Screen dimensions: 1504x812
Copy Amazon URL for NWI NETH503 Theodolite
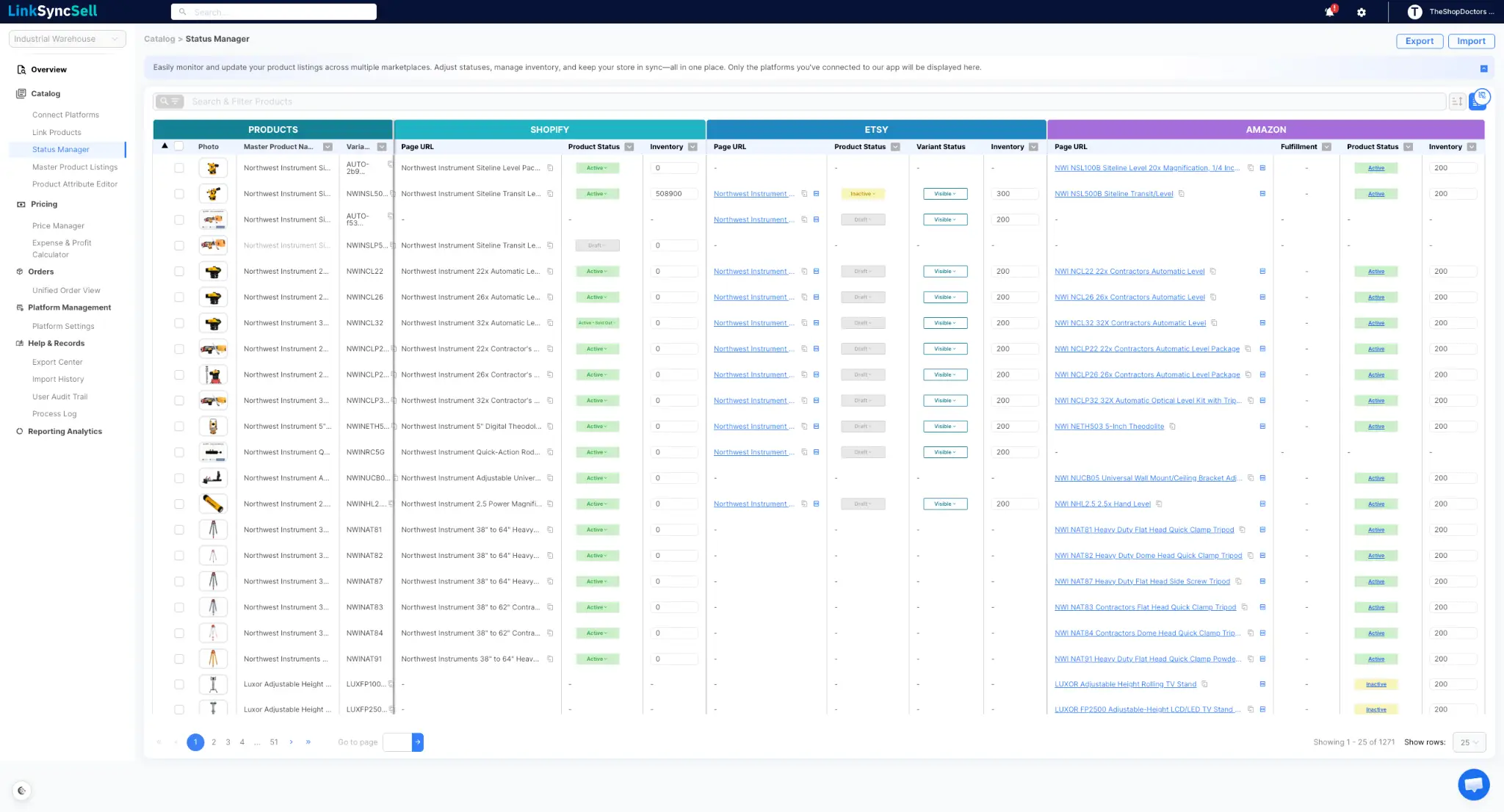pyautogui.click(x=1173, y=427)
